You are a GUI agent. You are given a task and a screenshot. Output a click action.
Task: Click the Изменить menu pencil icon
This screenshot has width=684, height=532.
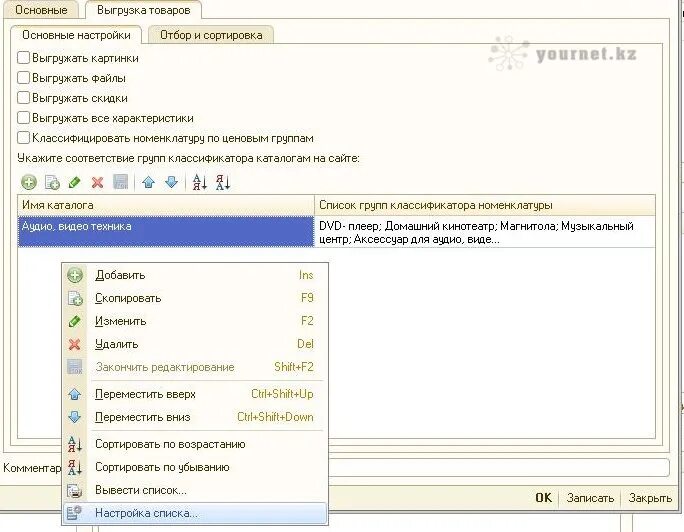75,321
